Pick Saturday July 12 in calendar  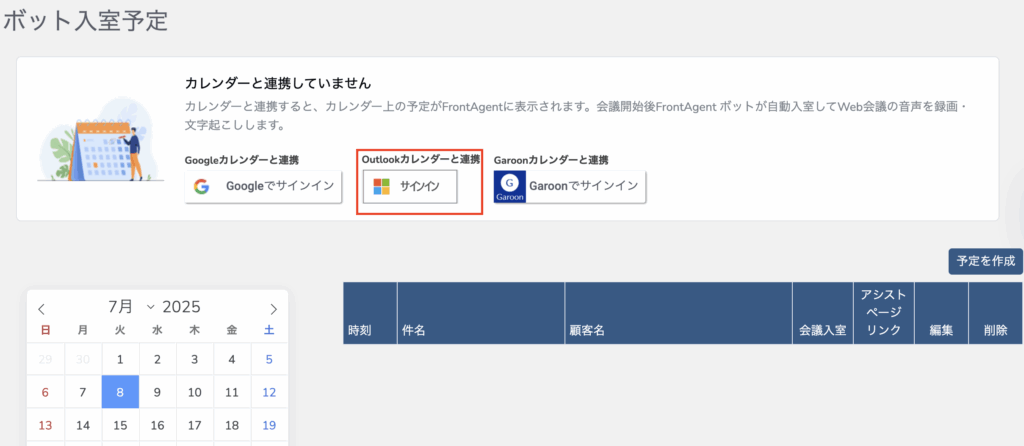[x=268, y=393]
